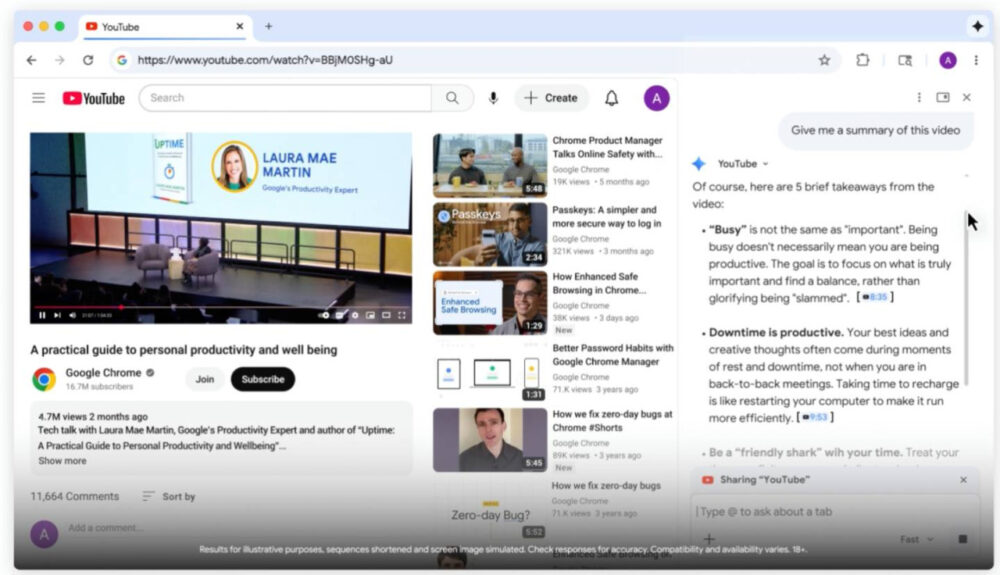Image resolution: width=1000 pixels, height=575 pixels.
Task: Pause the video
Action: tap(42, 315)
